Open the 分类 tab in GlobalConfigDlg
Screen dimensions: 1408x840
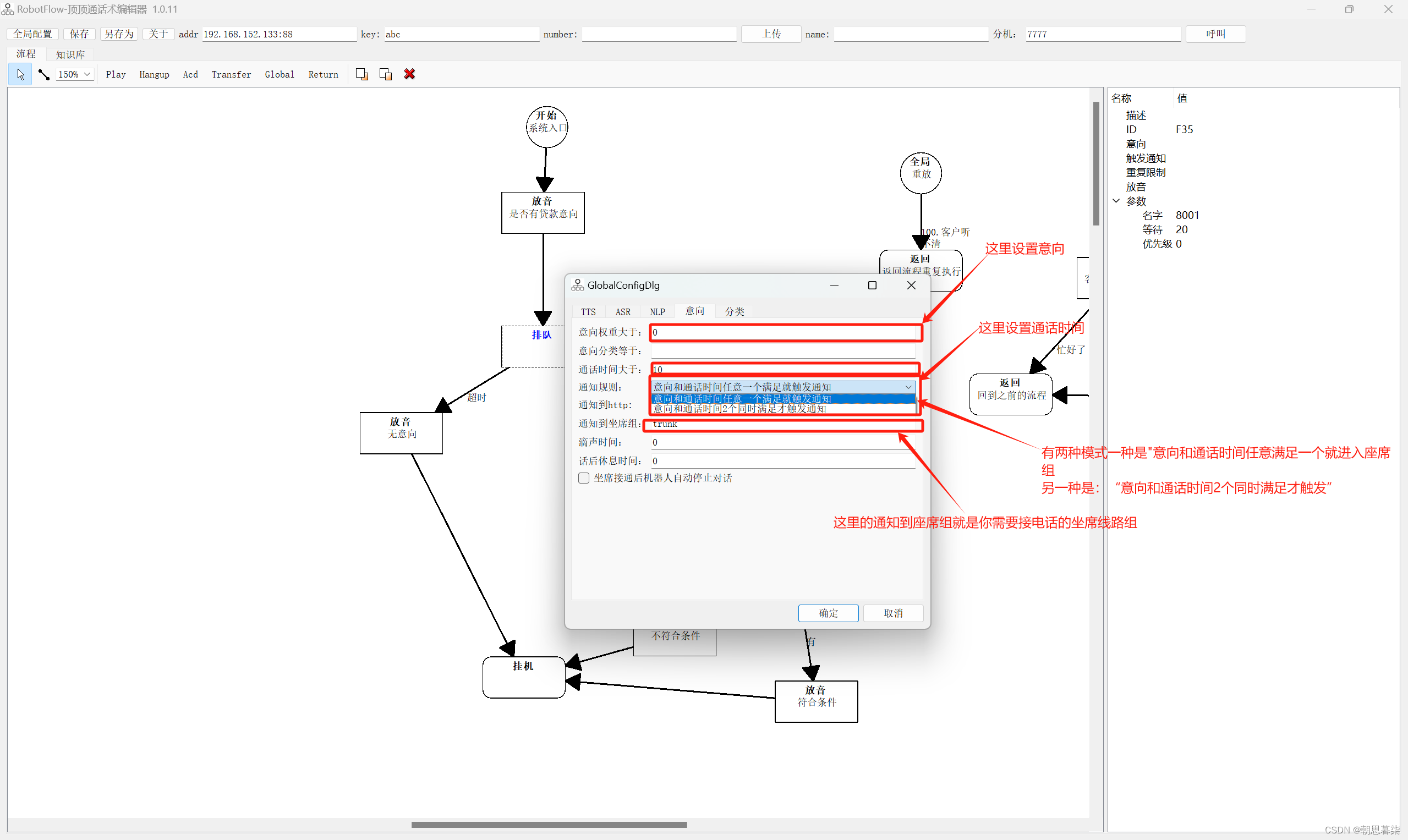click(x=735, y=311)
